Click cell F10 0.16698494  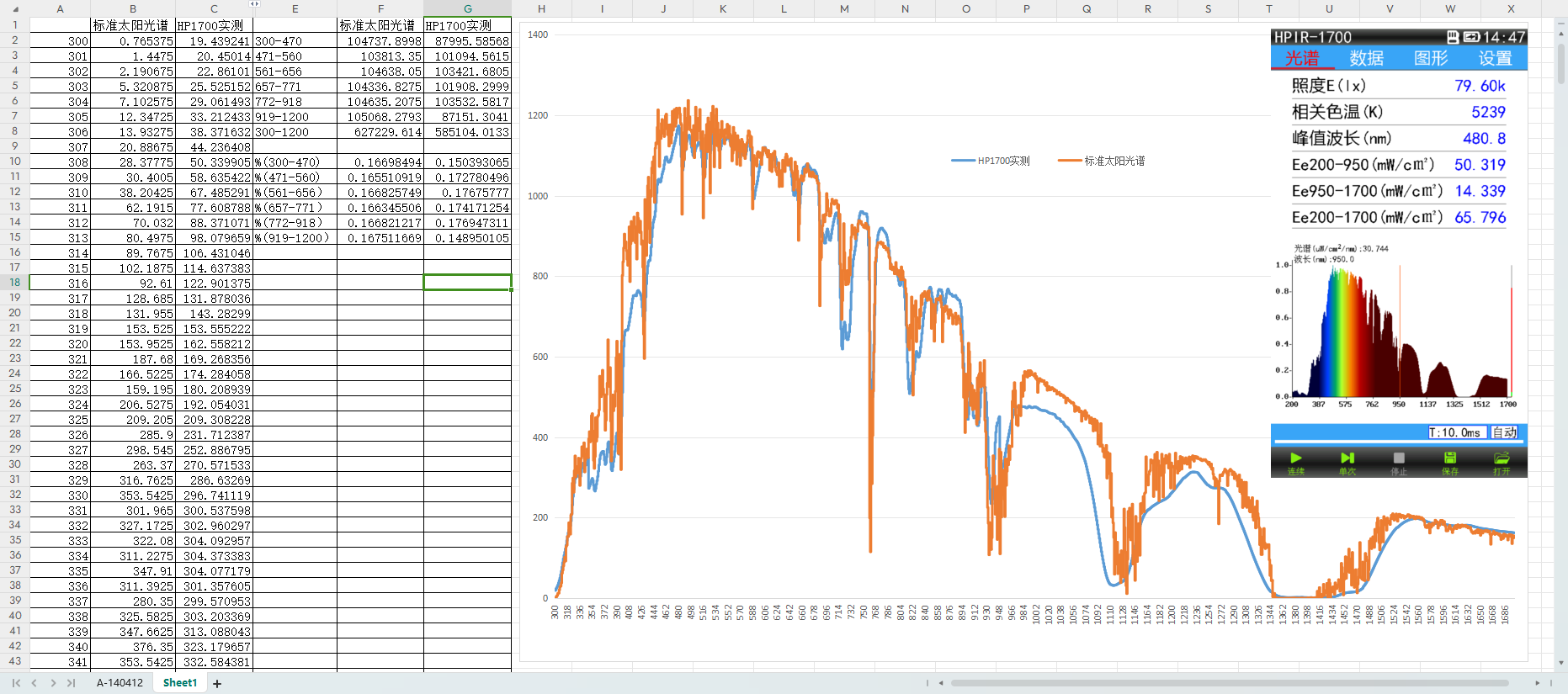[x=380, y=162]
